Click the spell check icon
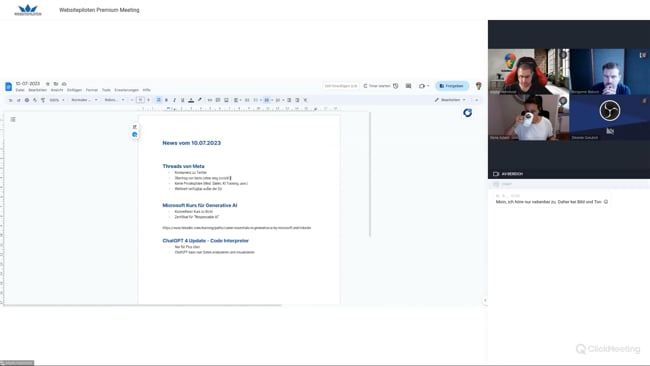This screenshot has width=650, height=366. [35, 100]
